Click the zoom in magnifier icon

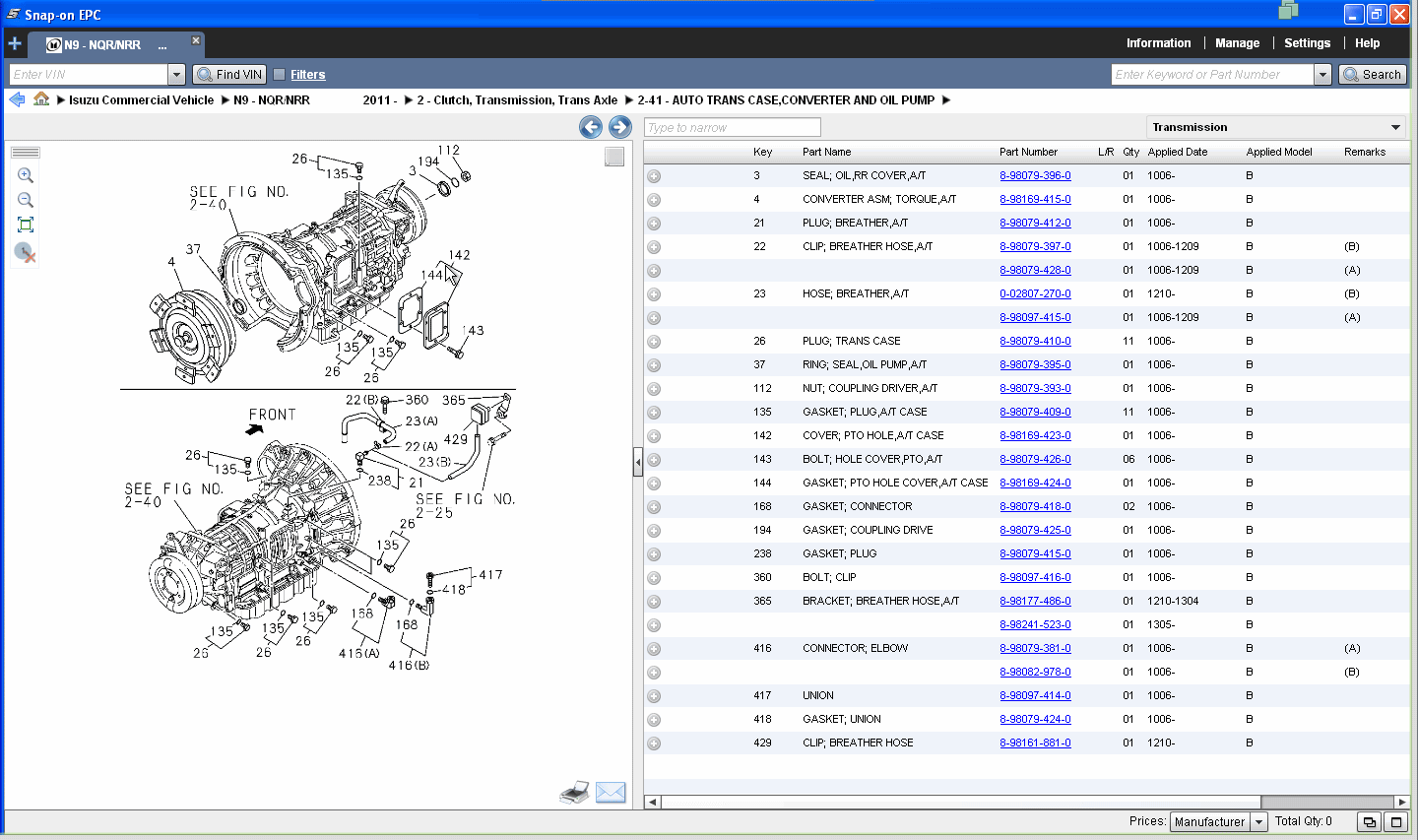tap(26, 175)
